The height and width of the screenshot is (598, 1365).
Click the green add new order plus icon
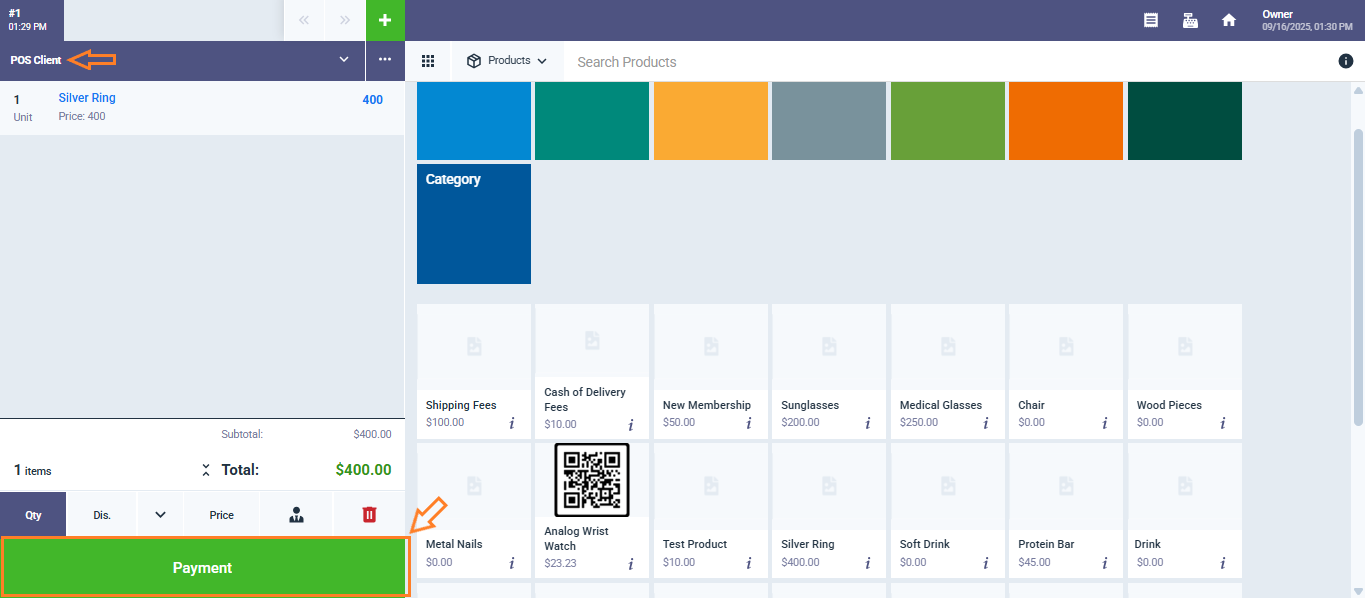click(x=385, y=20)
